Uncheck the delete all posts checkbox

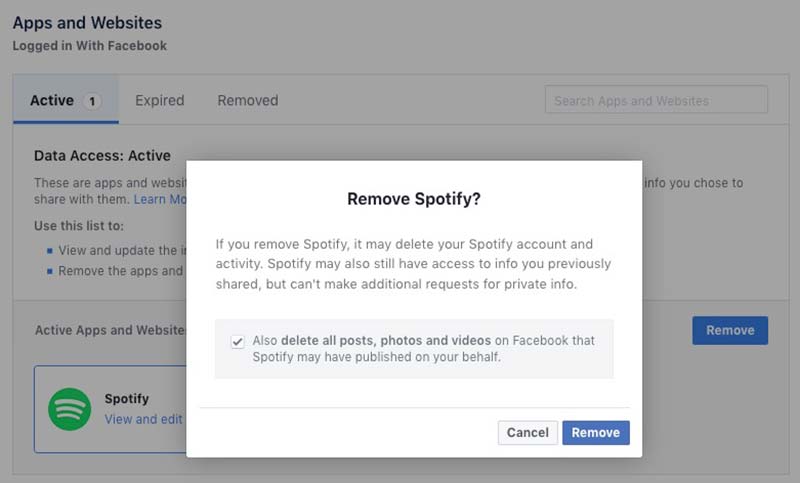point(237,341)
